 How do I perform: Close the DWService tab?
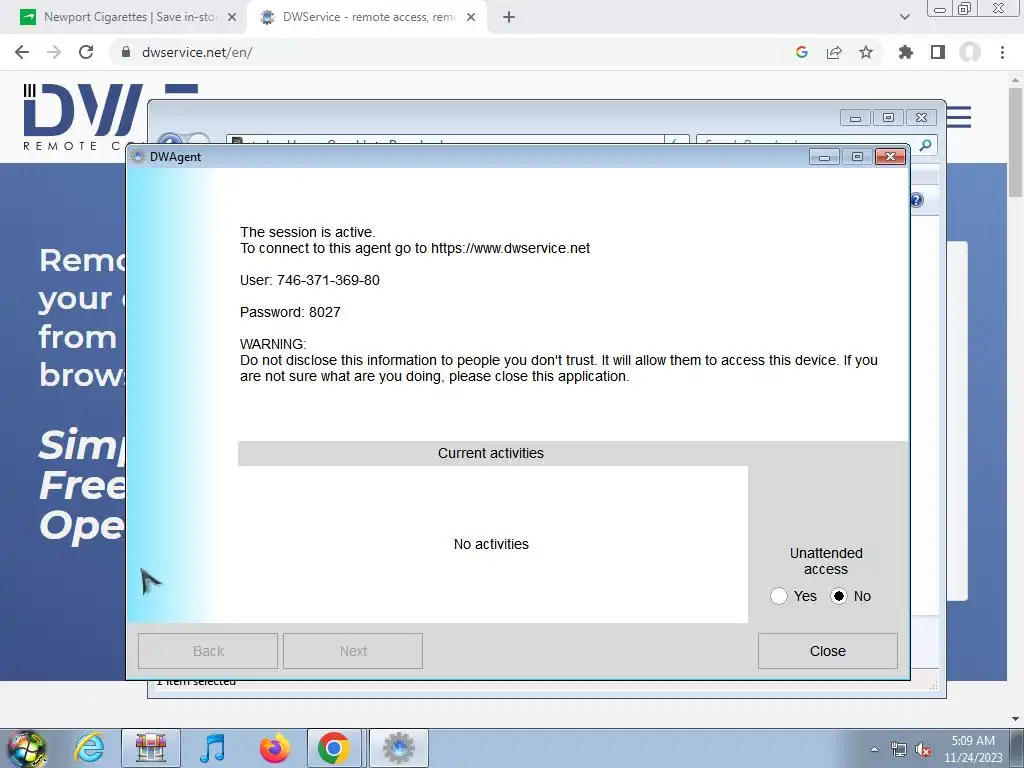coord(471,17)
